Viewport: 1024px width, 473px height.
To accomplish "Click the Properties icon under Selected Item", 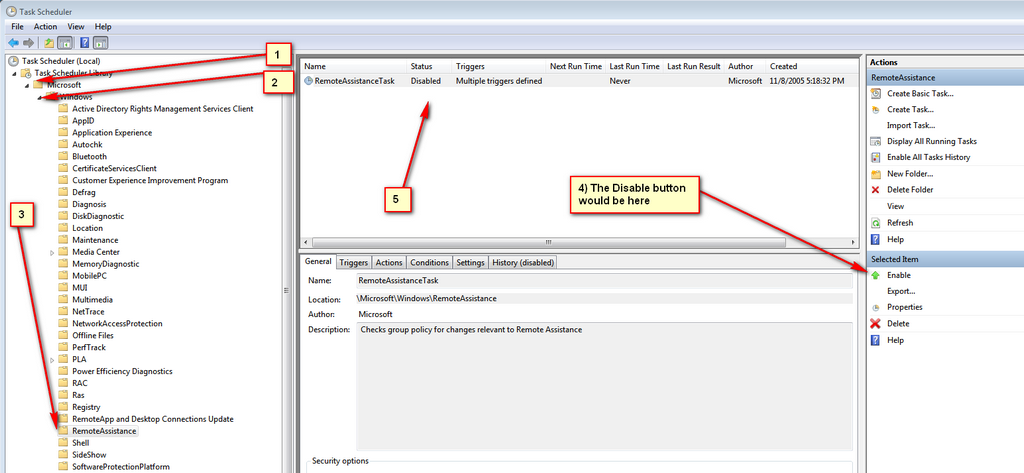I will point(876,307).
